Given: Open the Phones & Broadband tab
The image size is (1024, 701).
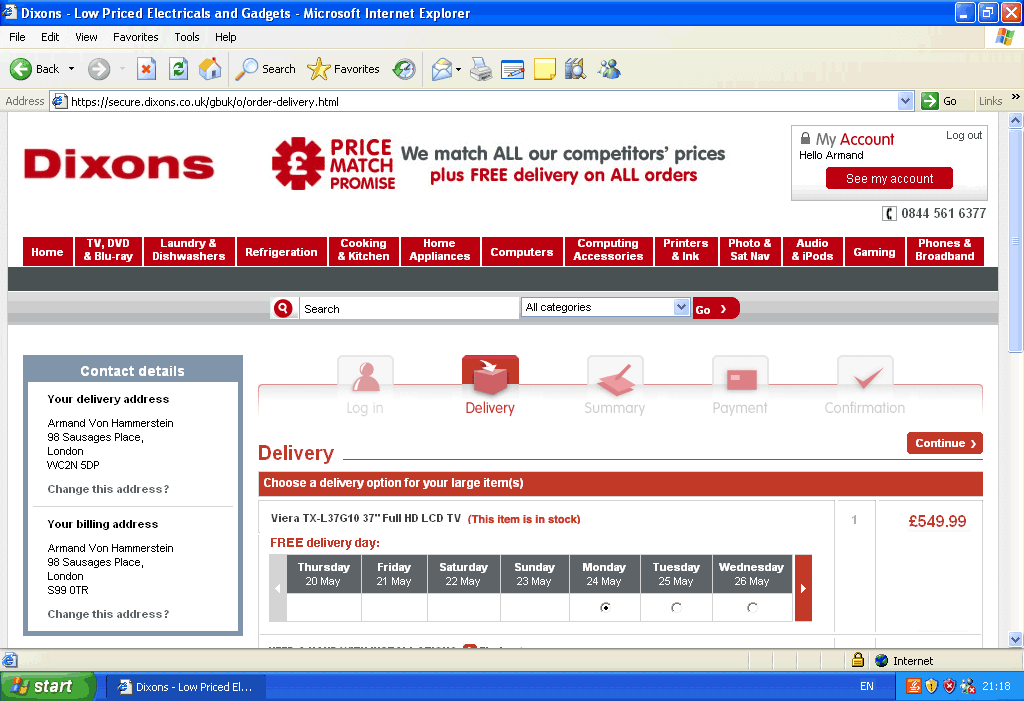Looking at the screenshot, I should pos(945,251).
